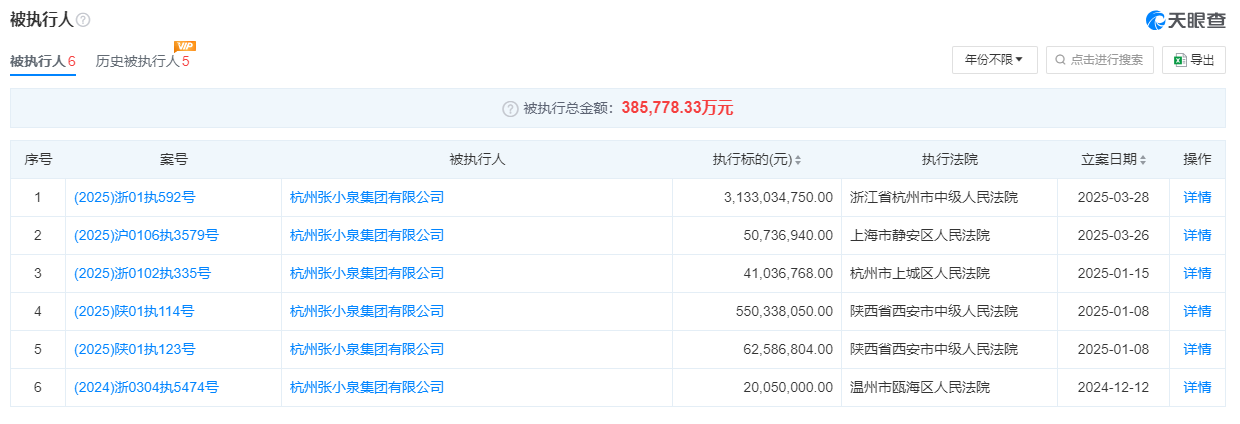Open 杭州张小泉集团有限公司 link in row 3

click(367, 273)
